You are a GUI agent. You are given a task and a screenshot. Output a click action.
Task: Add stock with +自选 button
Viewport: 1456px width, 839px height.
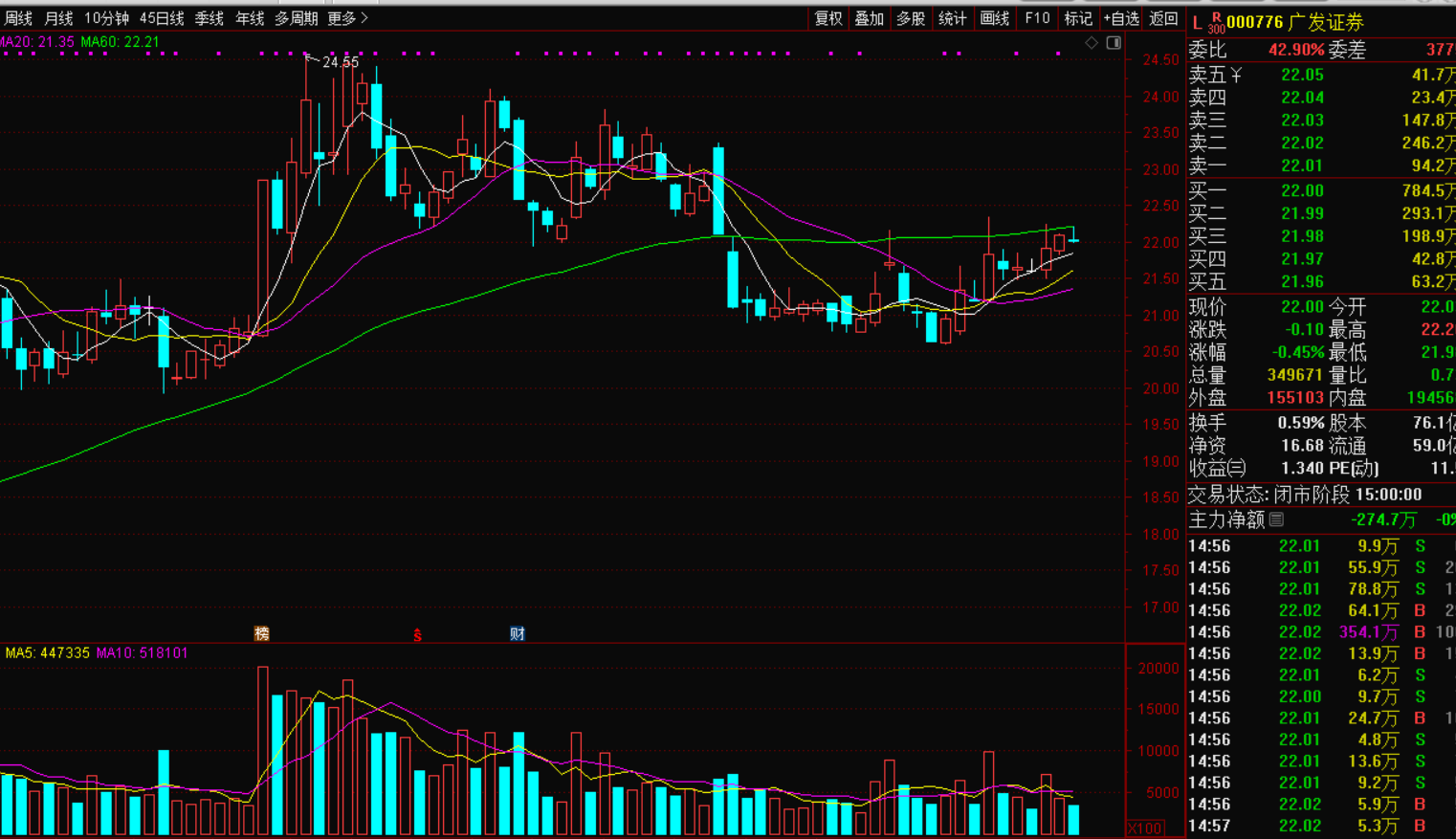[x=1121, y=18]
